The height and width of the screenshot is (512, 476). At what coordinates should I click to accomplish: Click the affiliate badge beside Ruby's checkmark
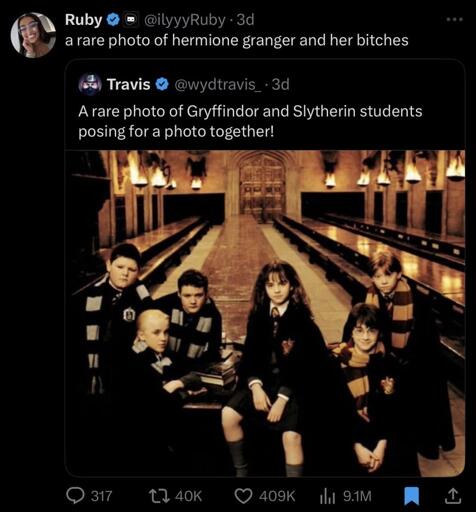click(131, 20)
